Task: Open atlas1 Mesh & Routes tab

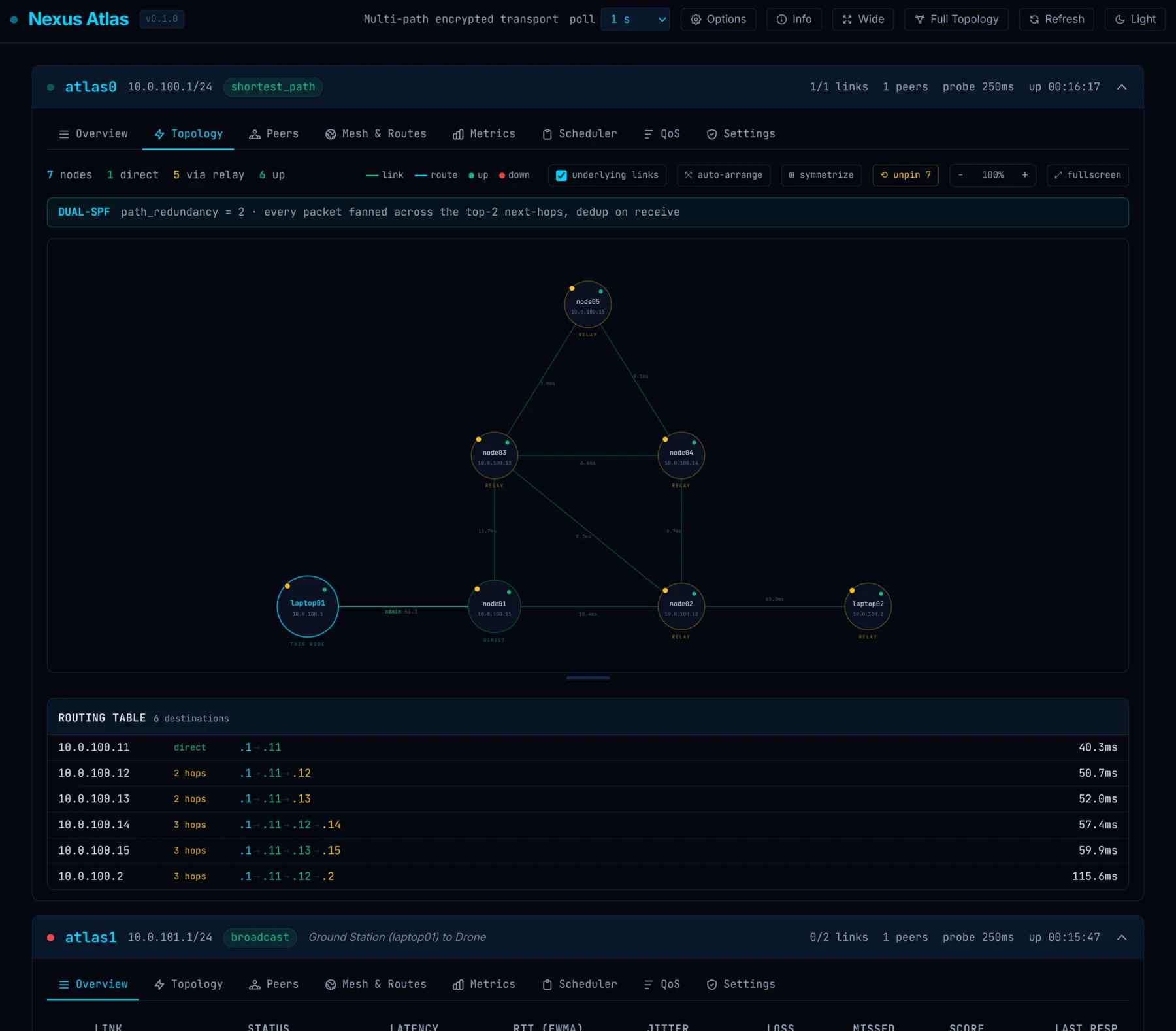Action: tap(376, 985)
